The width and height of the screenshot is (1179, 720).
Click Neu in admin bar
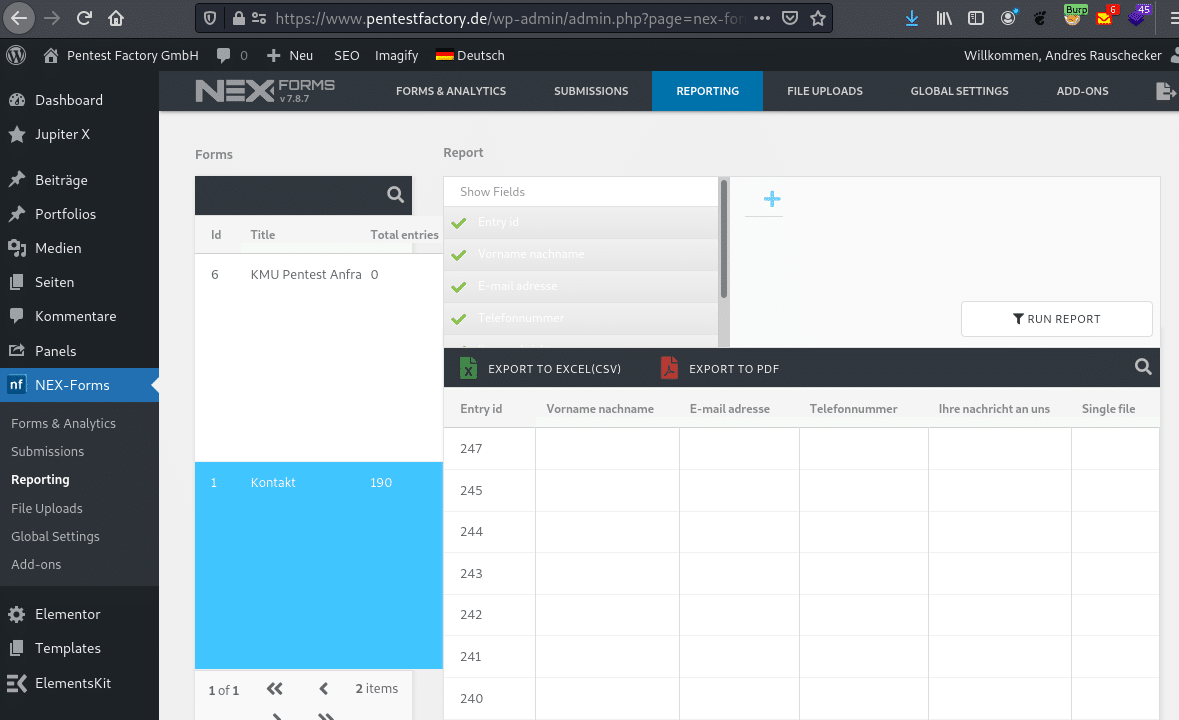click(x=290, y=56)
